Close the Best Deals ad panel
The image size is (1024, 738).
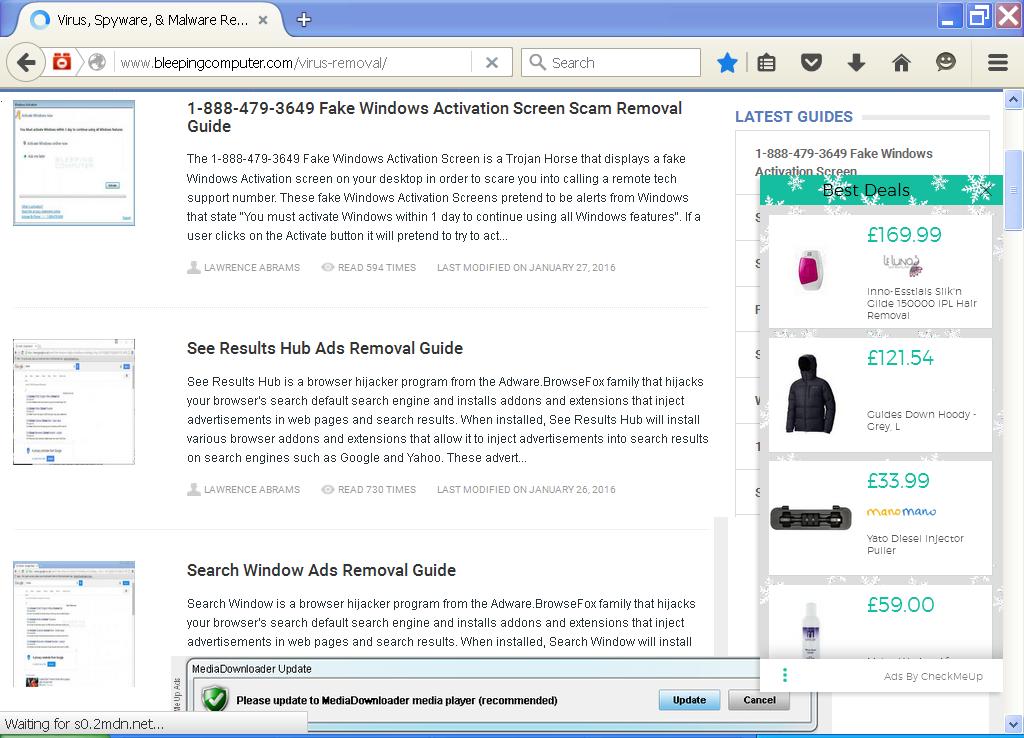pos(988,191)
